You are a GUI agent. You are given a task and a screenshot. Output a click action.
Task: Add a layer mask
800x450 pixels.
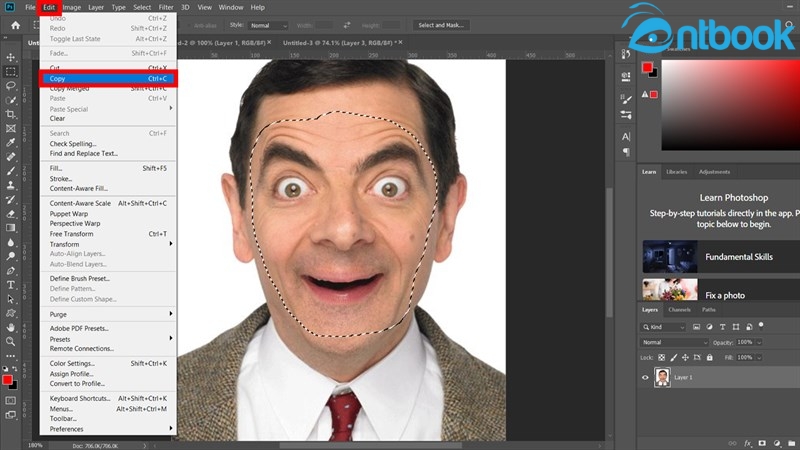point(762,443)
